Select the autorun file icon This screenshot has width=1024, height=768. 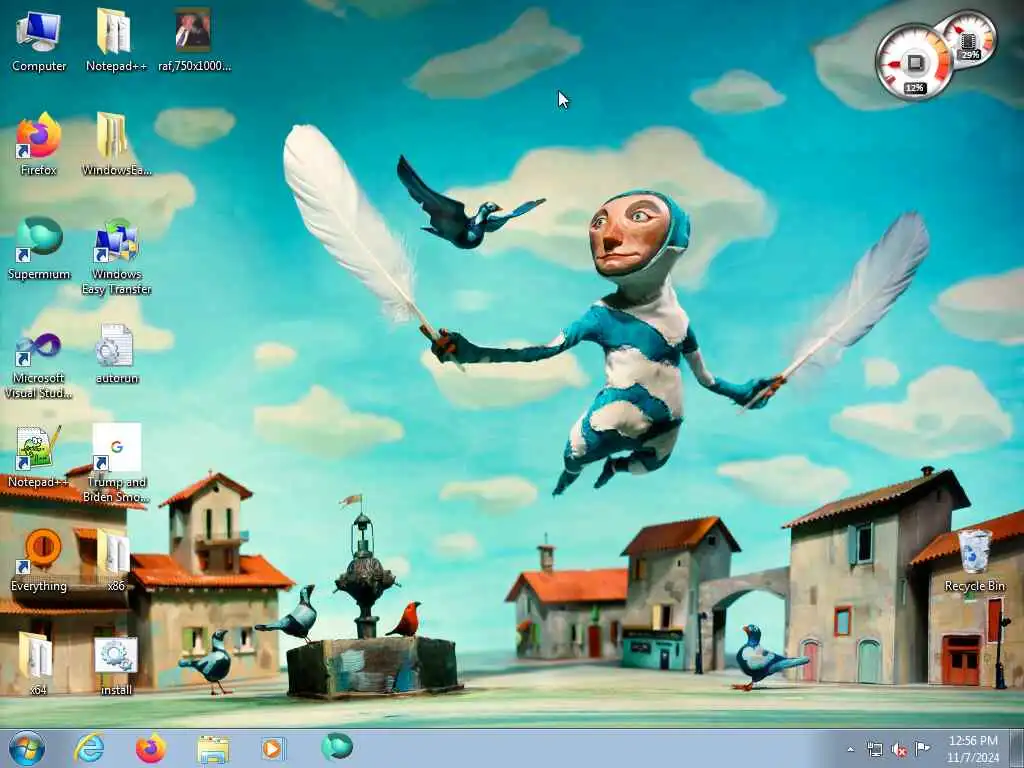tap(116, 353)
